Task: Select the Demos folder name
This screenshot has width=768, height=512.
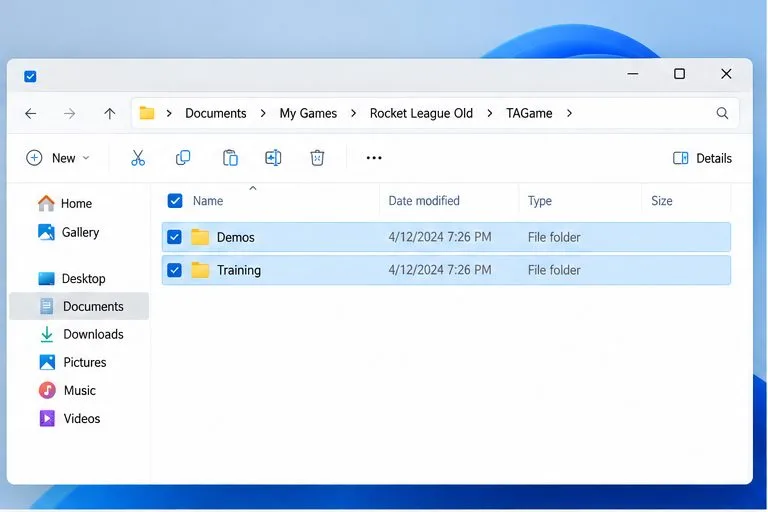Action: coord(236,238)
